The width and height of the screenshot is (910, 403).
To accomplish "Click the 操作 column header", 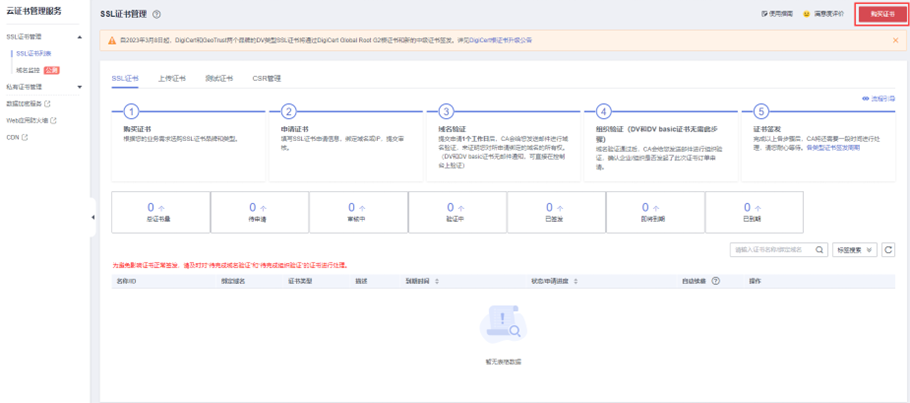I will [x=755, y=281].
